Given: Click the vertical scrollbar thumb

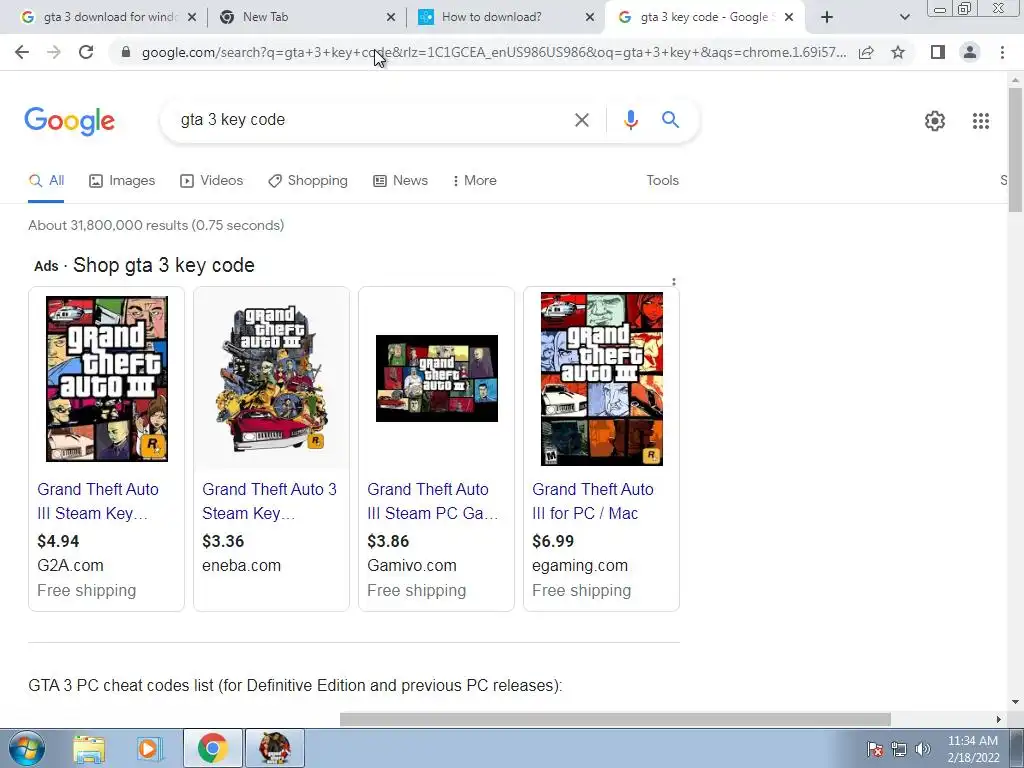Looking at the screenshot, I should [x=1015, y=150].
